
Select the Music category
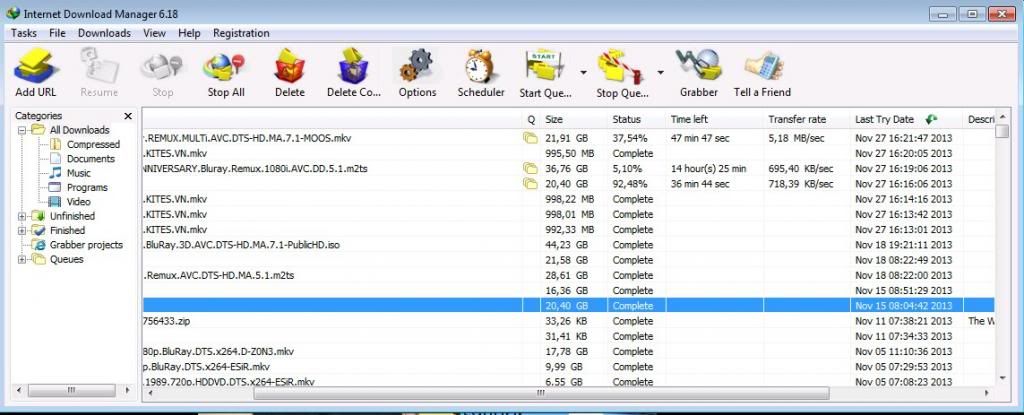tap(79, 173)
